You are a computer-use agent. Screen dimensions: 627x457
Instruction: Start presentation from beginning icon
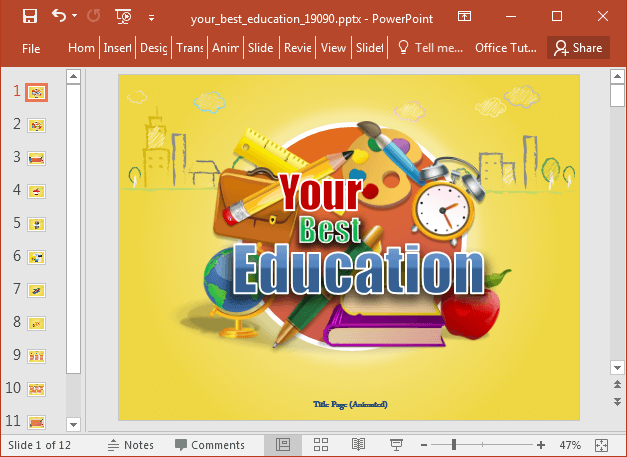pyautogui.click(x=124, y=17)
